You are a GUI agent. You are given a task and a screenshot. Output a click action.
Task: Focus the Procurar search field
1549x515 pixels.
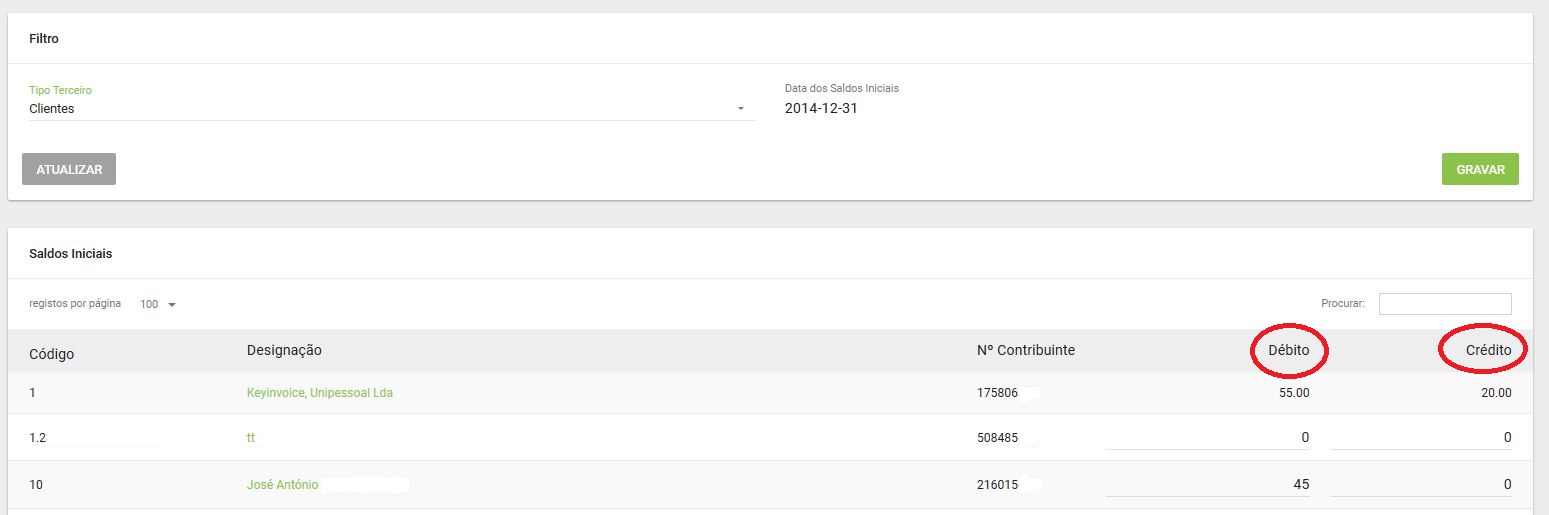pyautogui.click(x=1445, y=303)
